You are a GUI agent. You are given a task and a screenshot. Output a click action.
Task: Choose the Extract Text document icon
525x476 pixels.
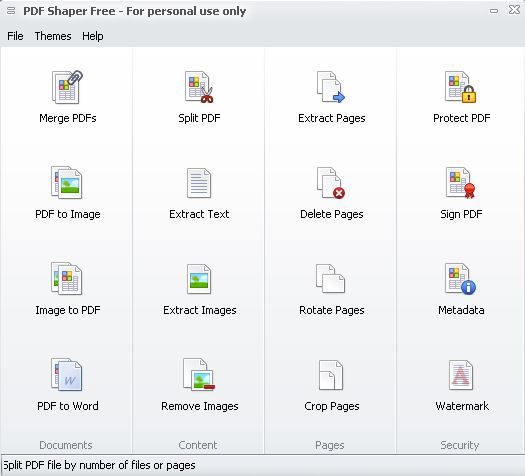(199, 183)
